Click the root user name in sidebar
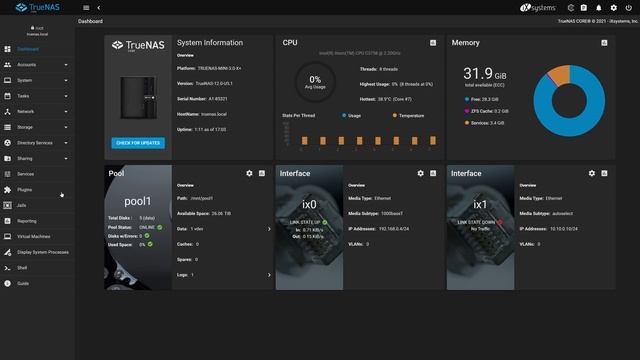Viewport: 640px width, 360px height. 39,28
